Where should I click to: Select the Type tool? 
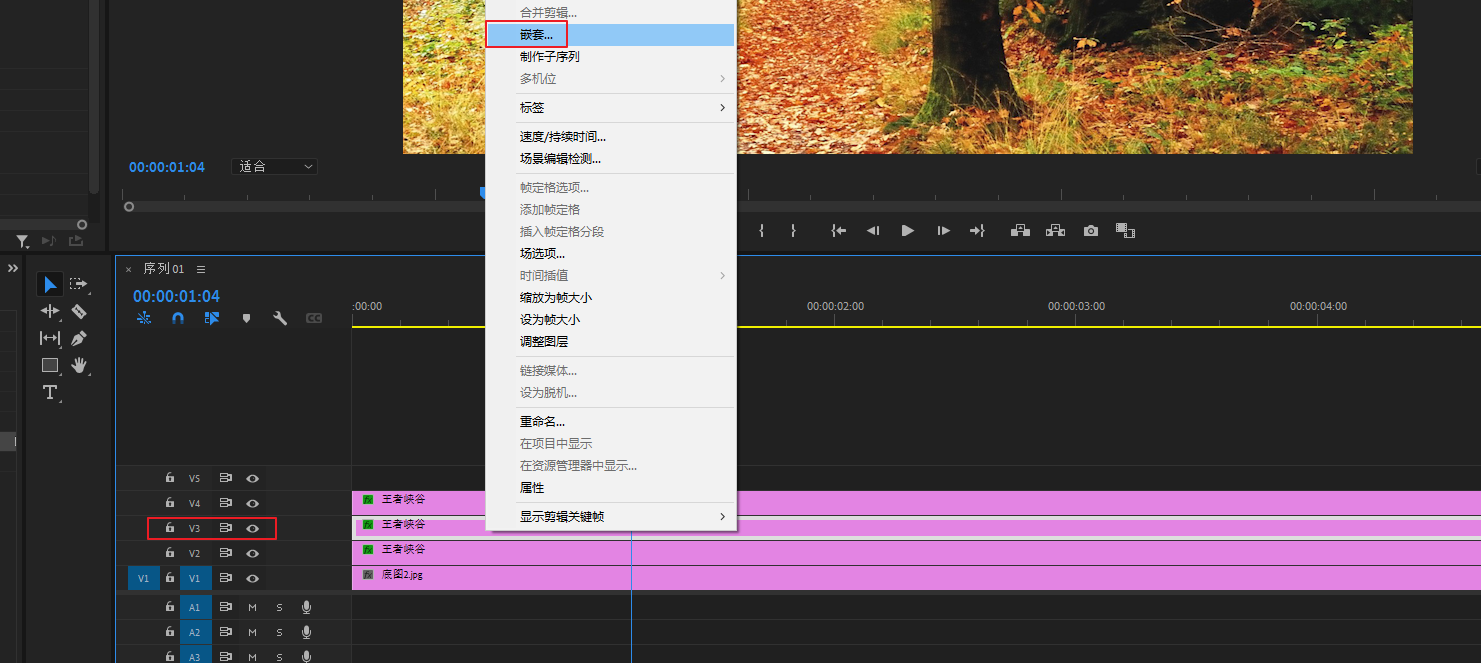coord(49,392)
